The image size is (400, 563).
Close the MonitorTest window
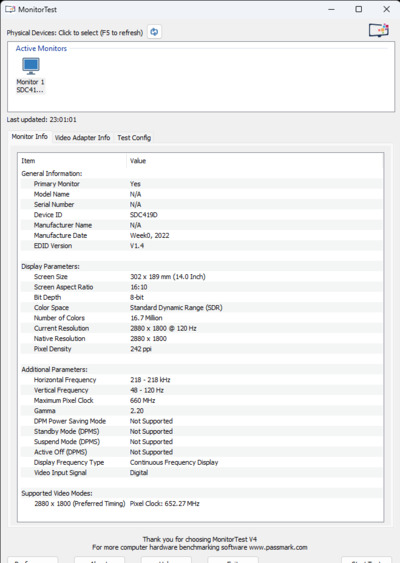(x=386, y=9)
